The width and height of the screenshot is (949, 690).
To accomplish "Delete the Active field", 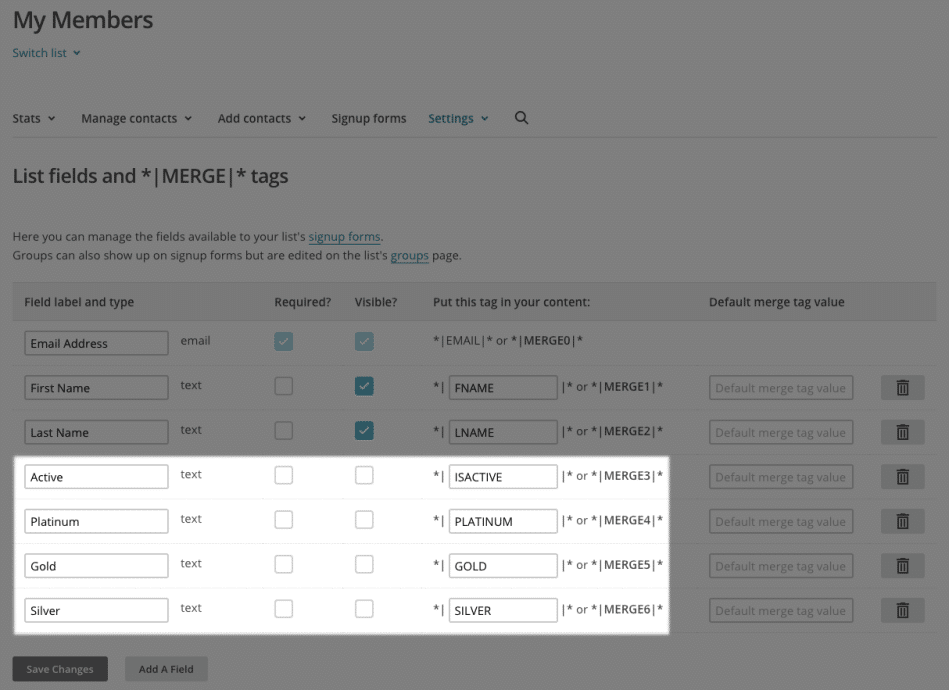I will pyautogui.click(x=902, y=476).
